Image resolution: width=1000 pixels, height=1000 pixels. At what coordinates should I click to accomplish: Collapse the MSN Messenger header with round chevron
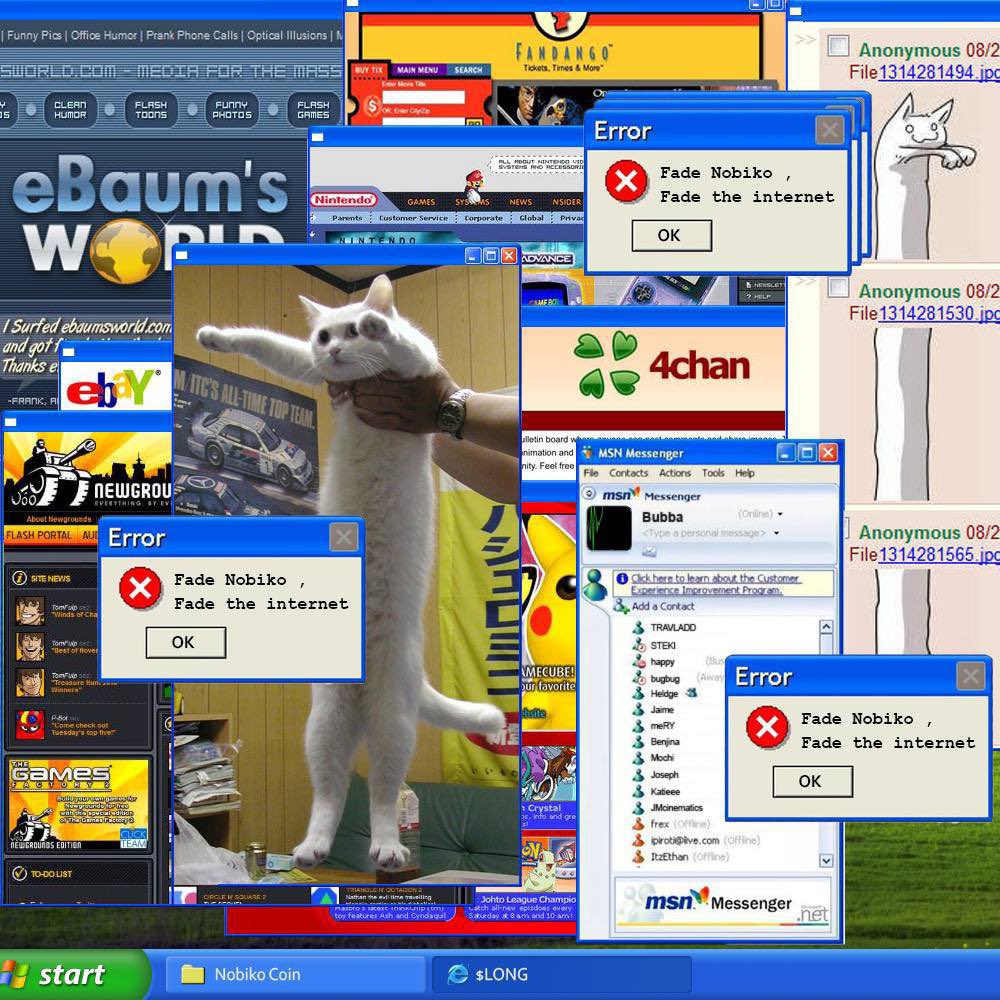tap(589, 494)
